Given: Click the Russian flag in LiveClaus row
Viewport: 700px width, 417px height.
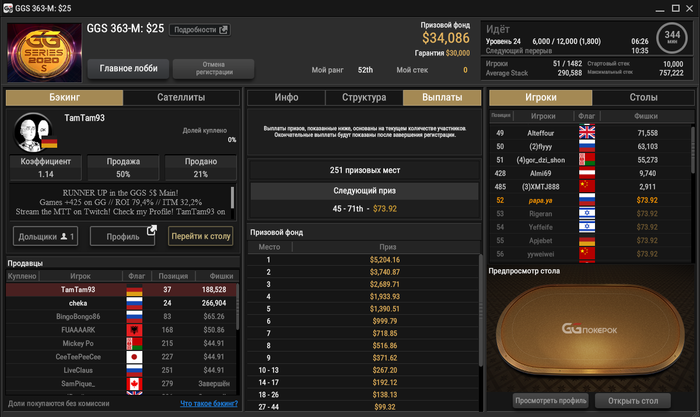Looking at the screenshot, I should (x=134, y=370).
